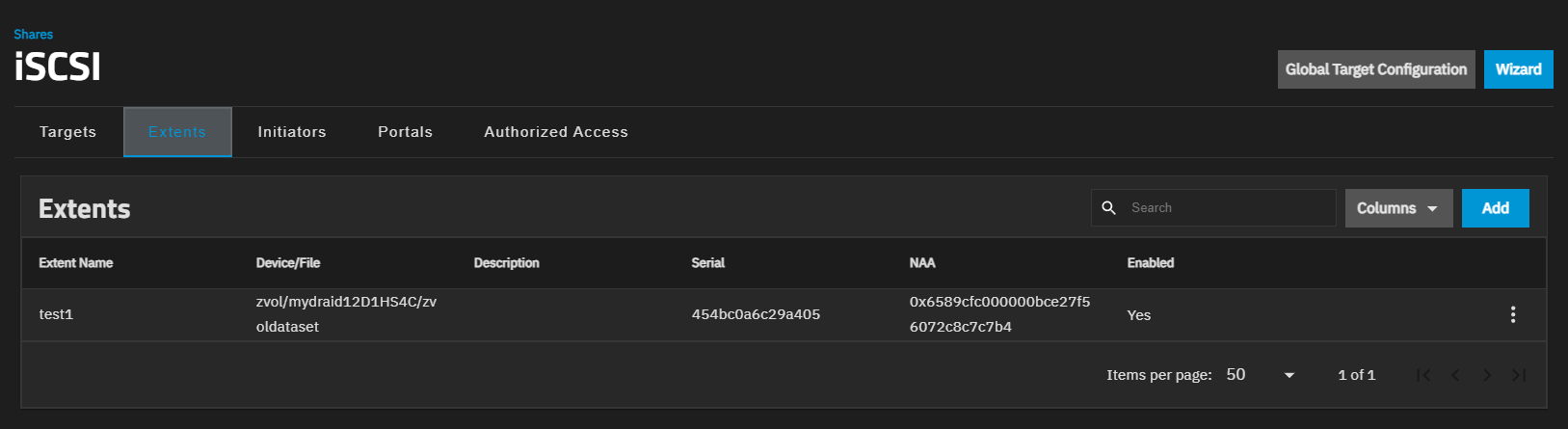Jump to the last page arrow
This screenshot has height=429, width=1568.
click(1519, 375)
